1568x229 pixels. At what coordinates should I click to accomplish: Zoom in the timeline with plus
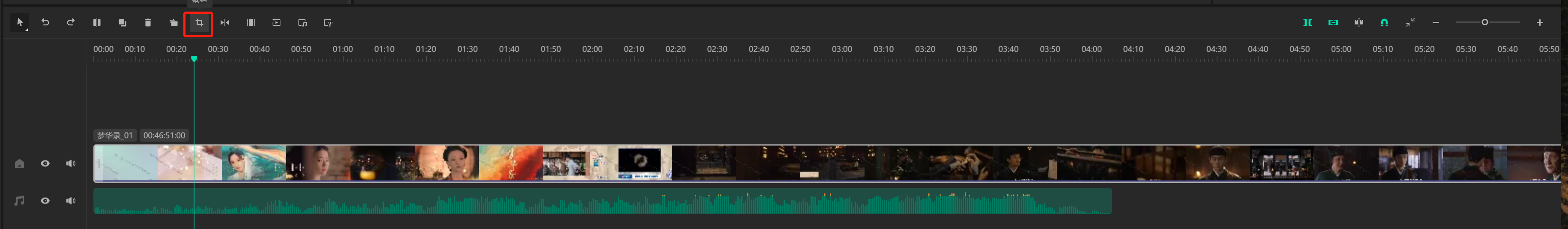click(x=1540, y=23)
